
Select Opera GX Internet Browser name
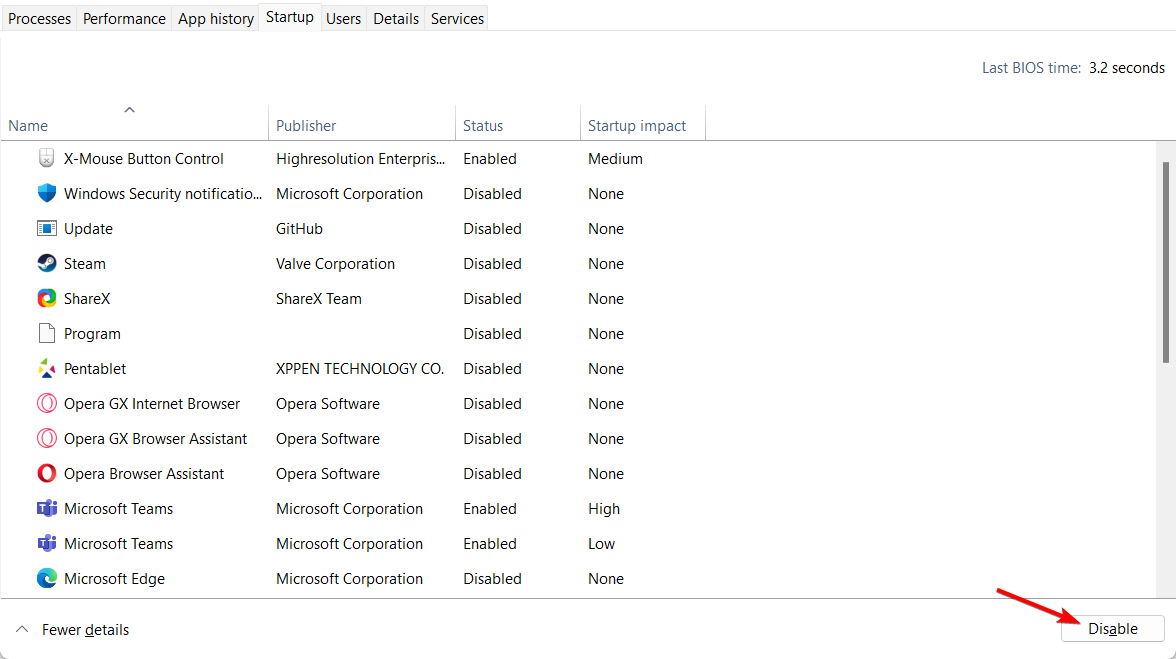click(152, 403)
